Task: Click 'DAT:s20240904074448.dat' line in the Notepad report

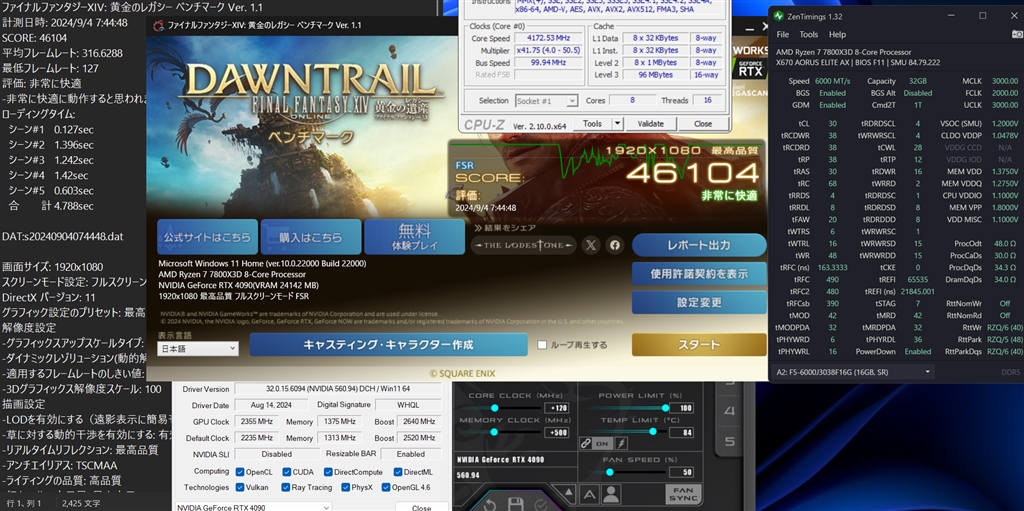Action: (x=63, y=237)
